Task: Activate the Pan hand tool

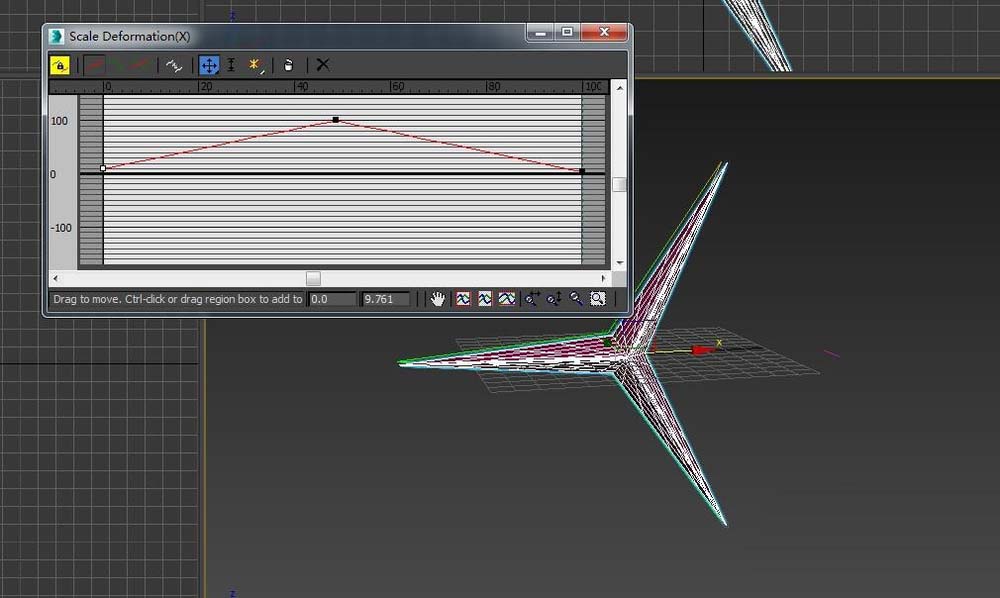Action: click(438, 299)
